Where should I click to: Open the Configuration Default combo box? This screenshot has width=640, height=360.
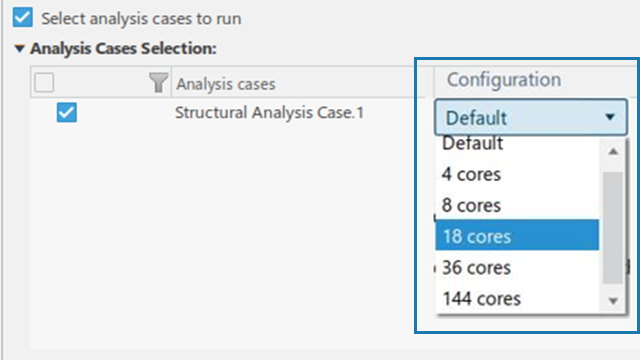(531, 118)
